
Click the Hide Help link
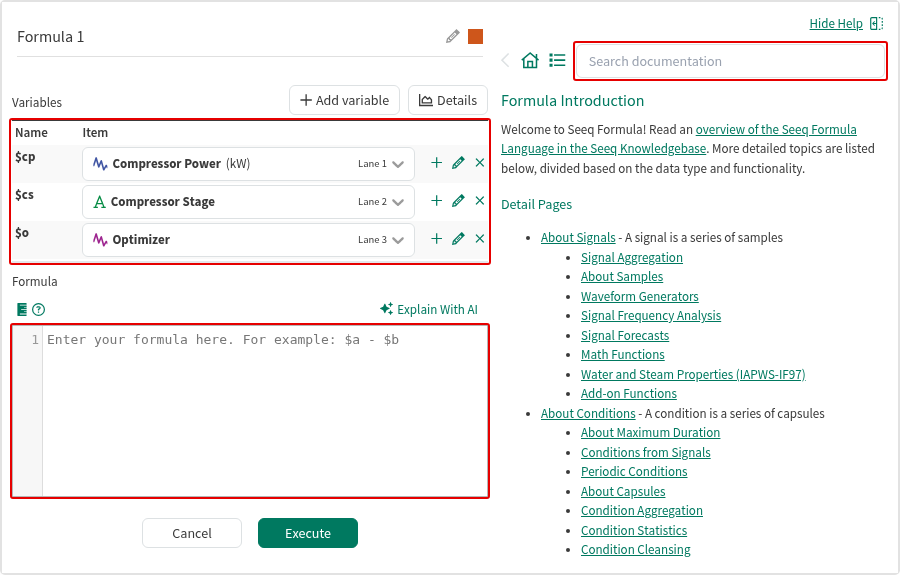(x=836, y=24)
